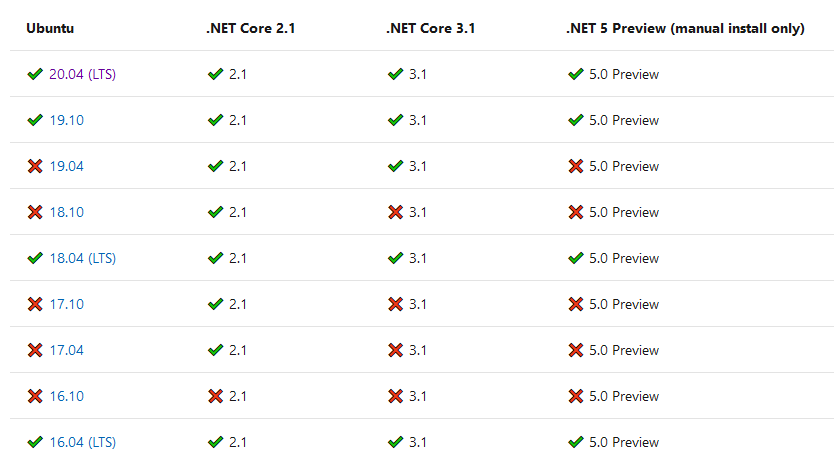Screen dimensions: 834x476
Task: Click the green checkmark beside 20.04 (LTS)
Action: [x=35, y=74]
